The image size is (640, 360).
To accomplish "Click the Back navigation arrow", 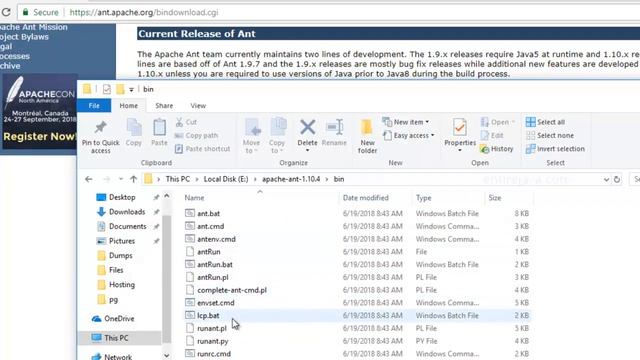I will [89, 179].
